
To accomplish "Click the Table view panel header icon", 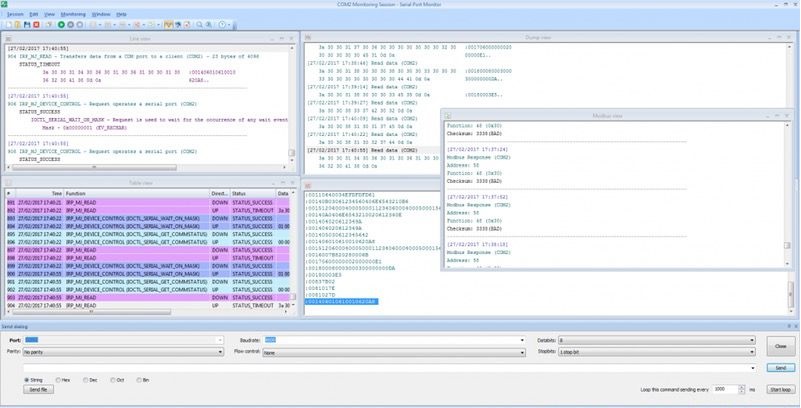I will point(8,183).
